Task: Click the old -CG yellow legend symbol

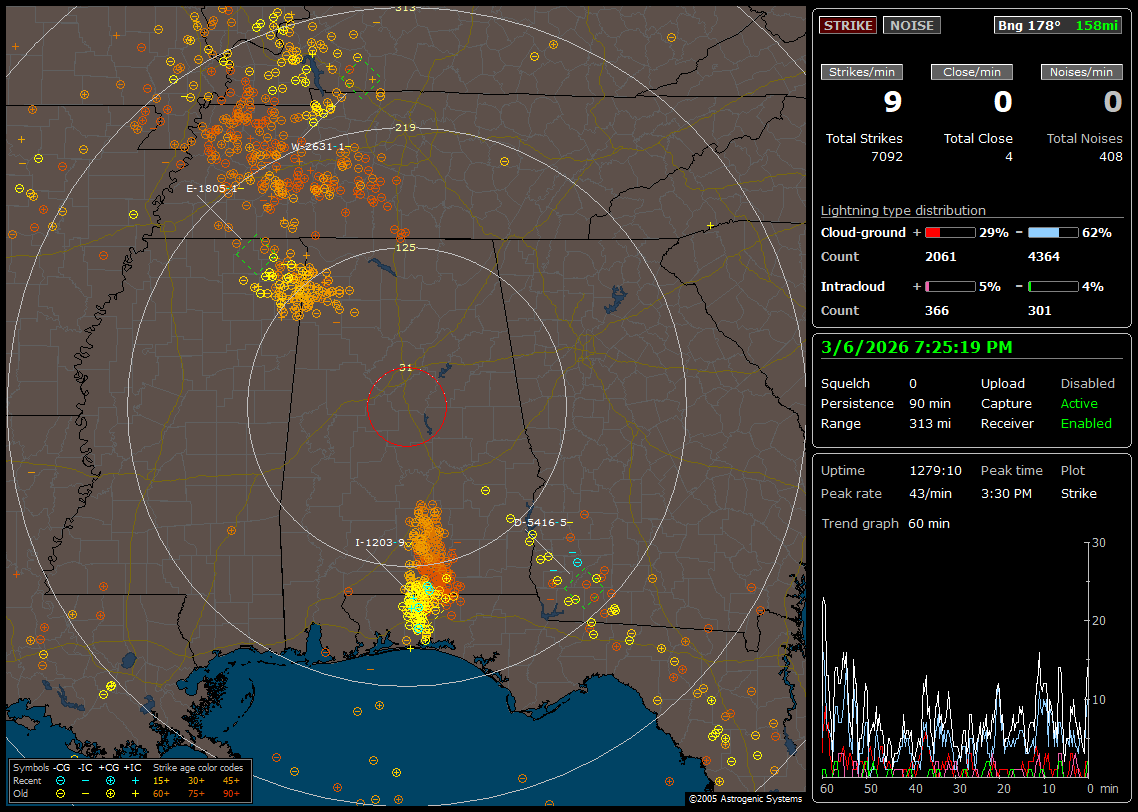Action: (x=61, y=793)
